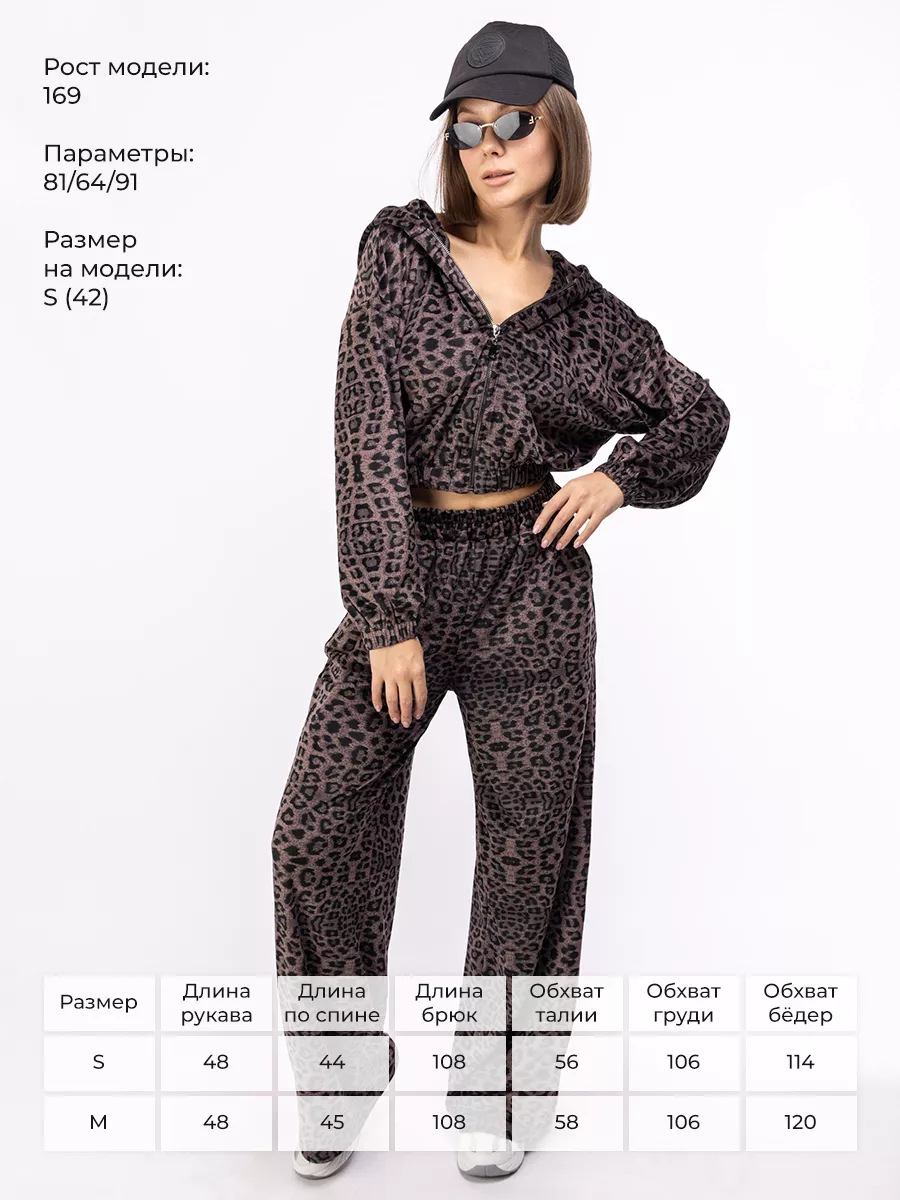
Task: Select the S waist value 56
Action: 567,1063
